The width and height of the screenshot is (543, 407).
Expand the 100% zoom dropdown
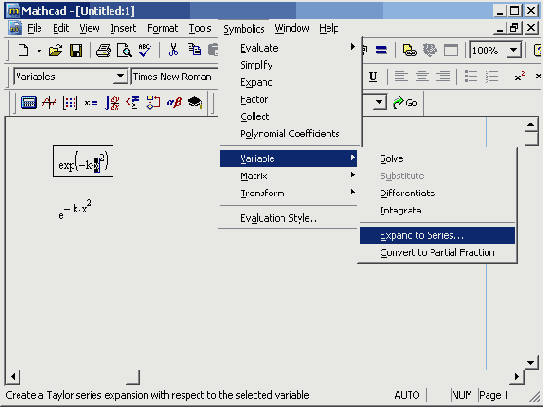pos(514,51)
